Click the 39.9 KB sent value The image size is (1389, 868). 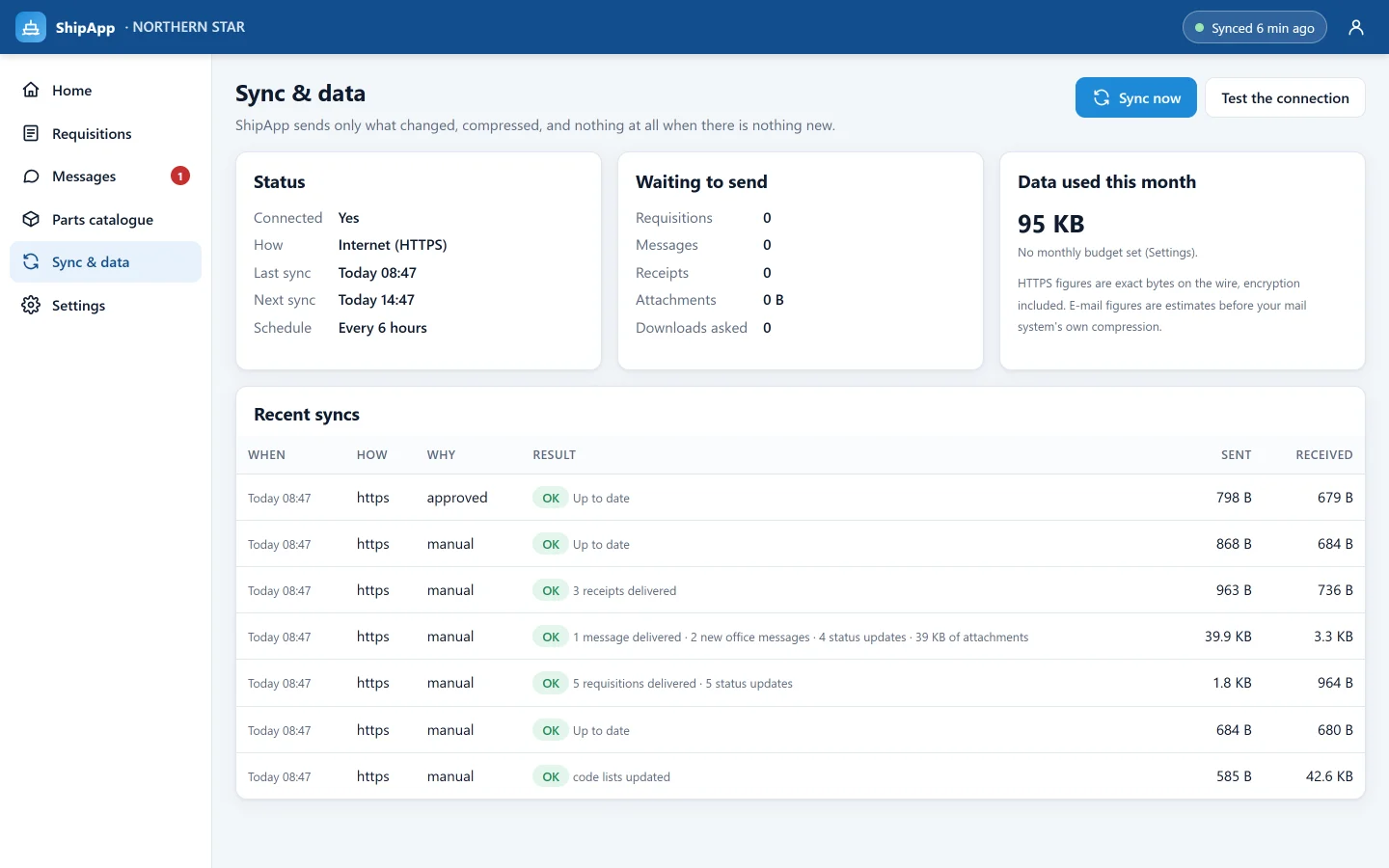pyautogui.click(x=1228, y=637)
